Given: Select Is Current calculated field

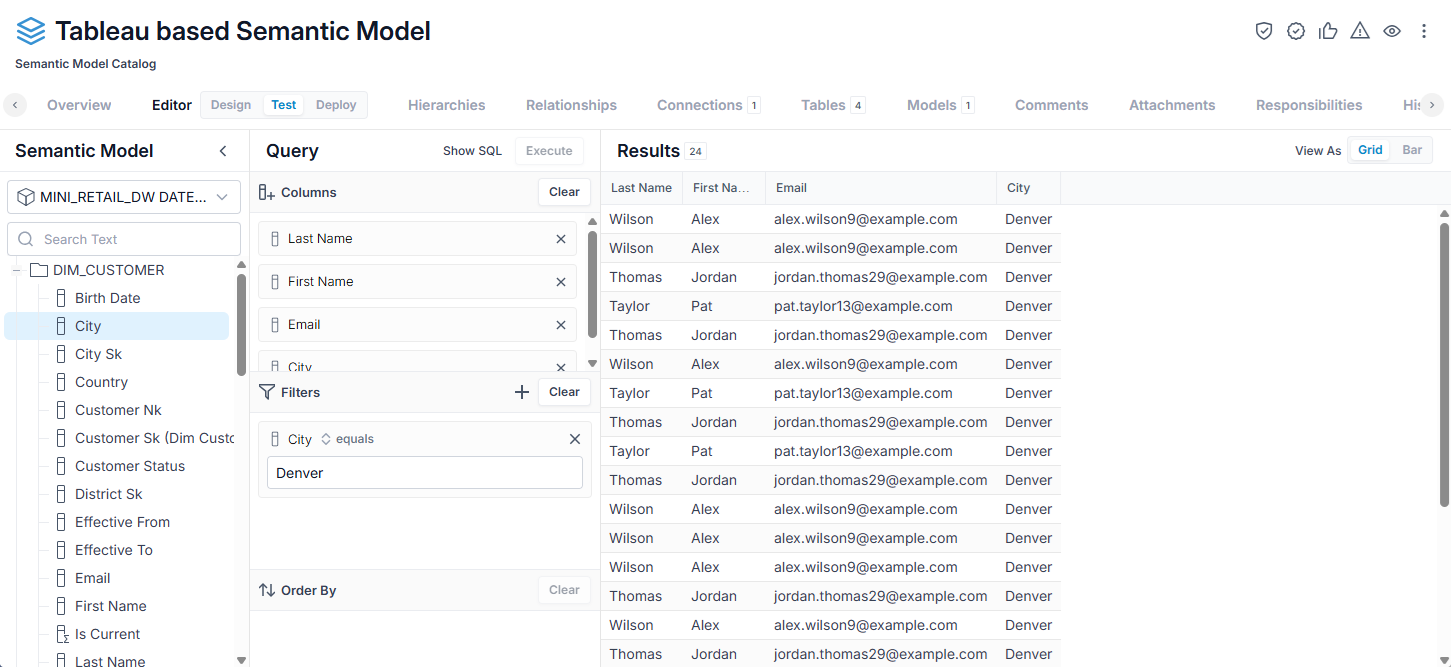Looking at the screenshot, I should tap(107, 634).
